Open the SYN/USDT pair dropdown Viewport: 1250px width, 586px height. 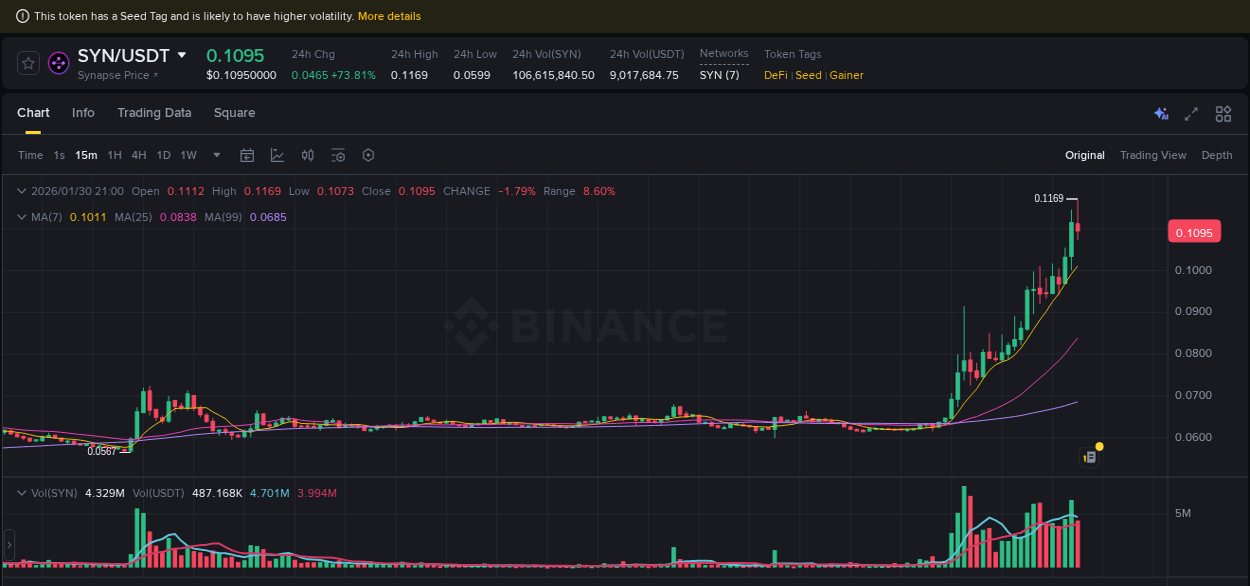click(x=182, y=55)
